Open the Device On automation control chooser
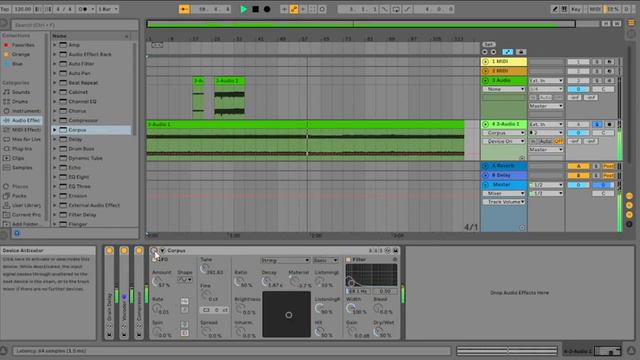Viewport: 640px width, 360px height. tap(504, 141)
